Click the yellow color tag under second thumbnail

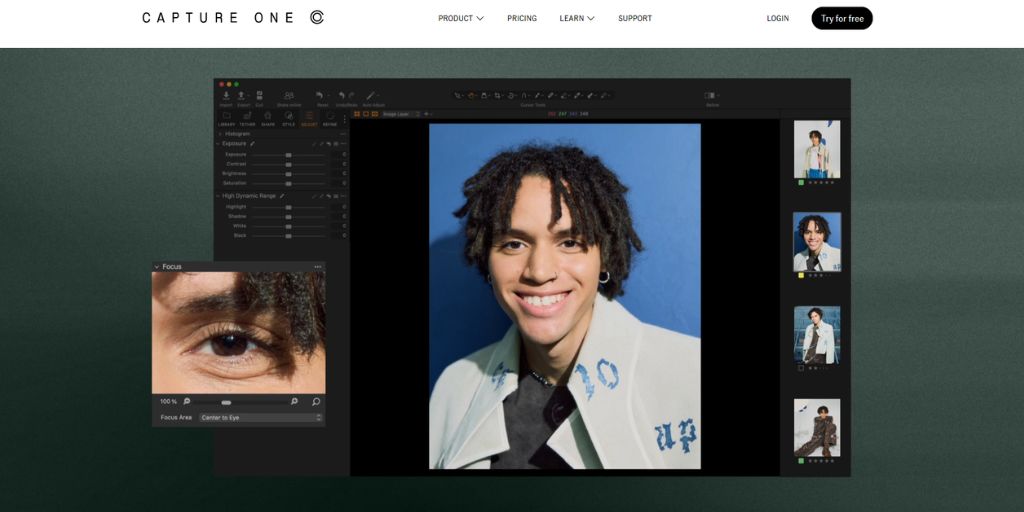801,275
